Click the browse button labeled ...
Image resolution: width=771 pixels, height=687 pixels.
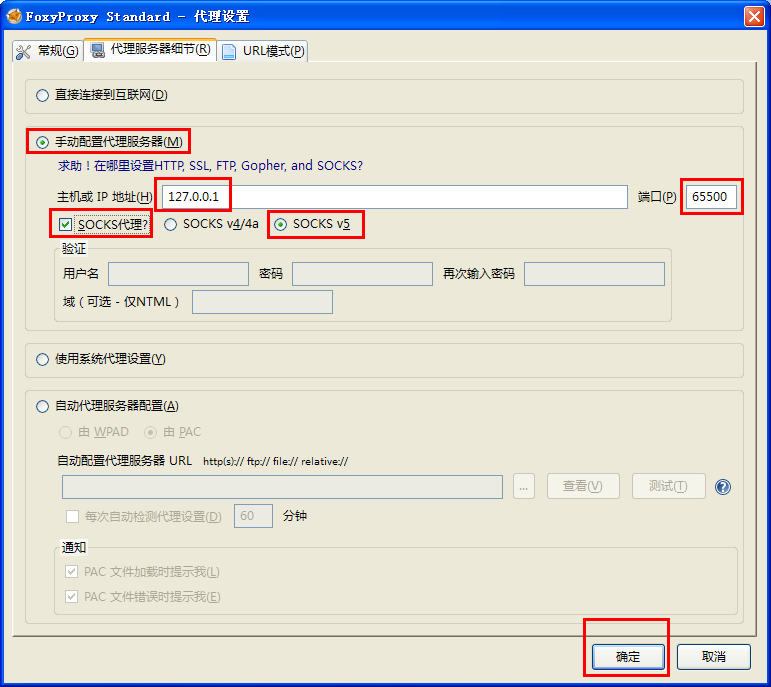pyautogui.click(x=524, y=486)
